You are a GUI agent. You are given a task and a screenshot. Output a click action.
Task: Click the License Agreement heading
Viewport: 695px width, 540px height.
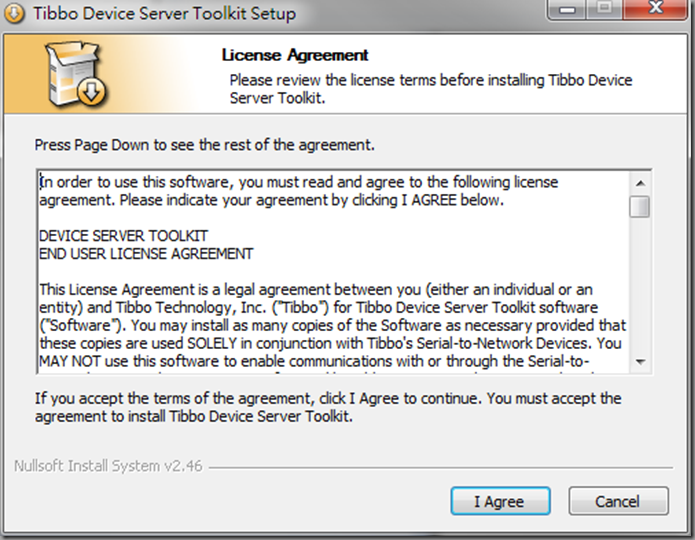(295, 55)
